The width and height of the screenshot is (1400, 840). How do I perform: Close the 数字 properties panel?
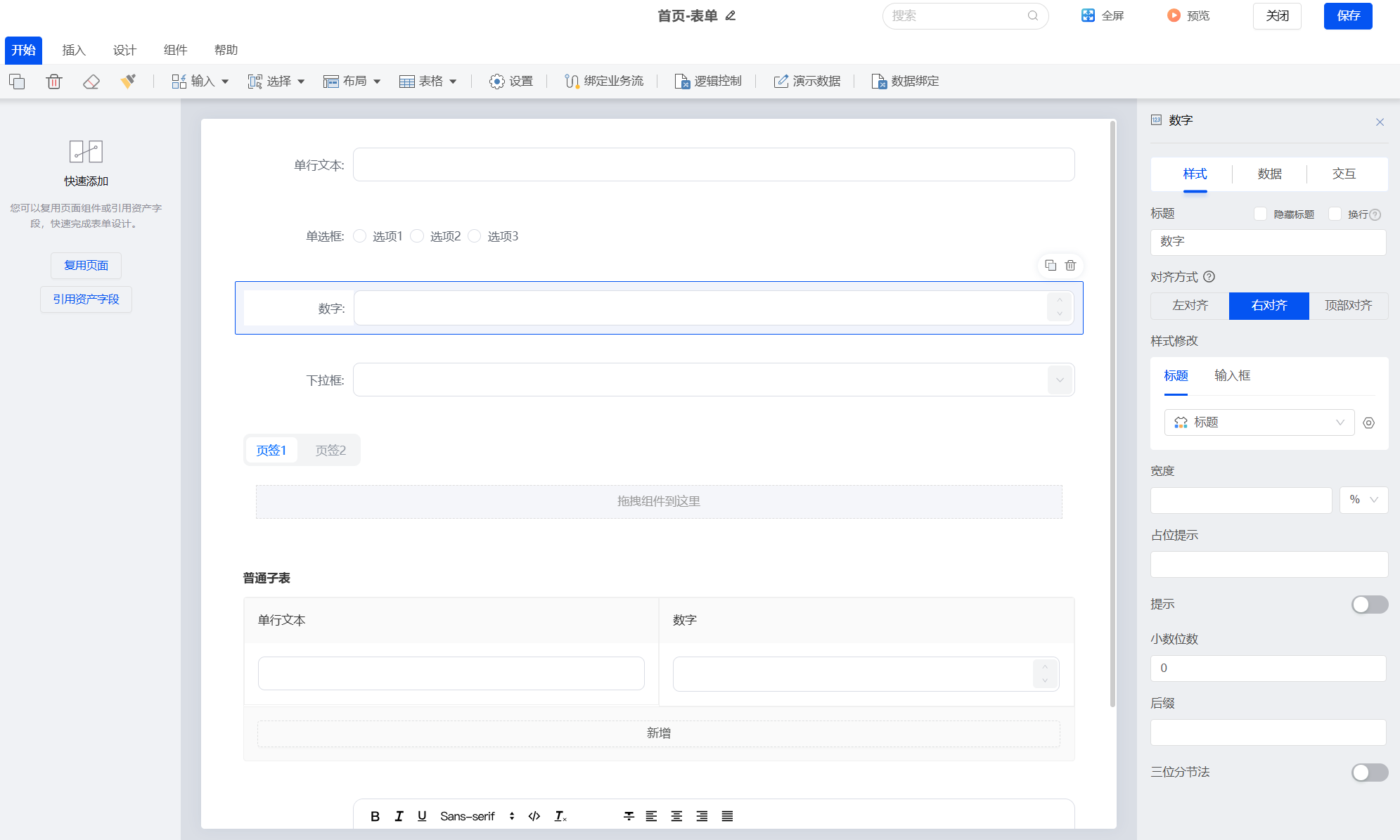click(1380, 122)
